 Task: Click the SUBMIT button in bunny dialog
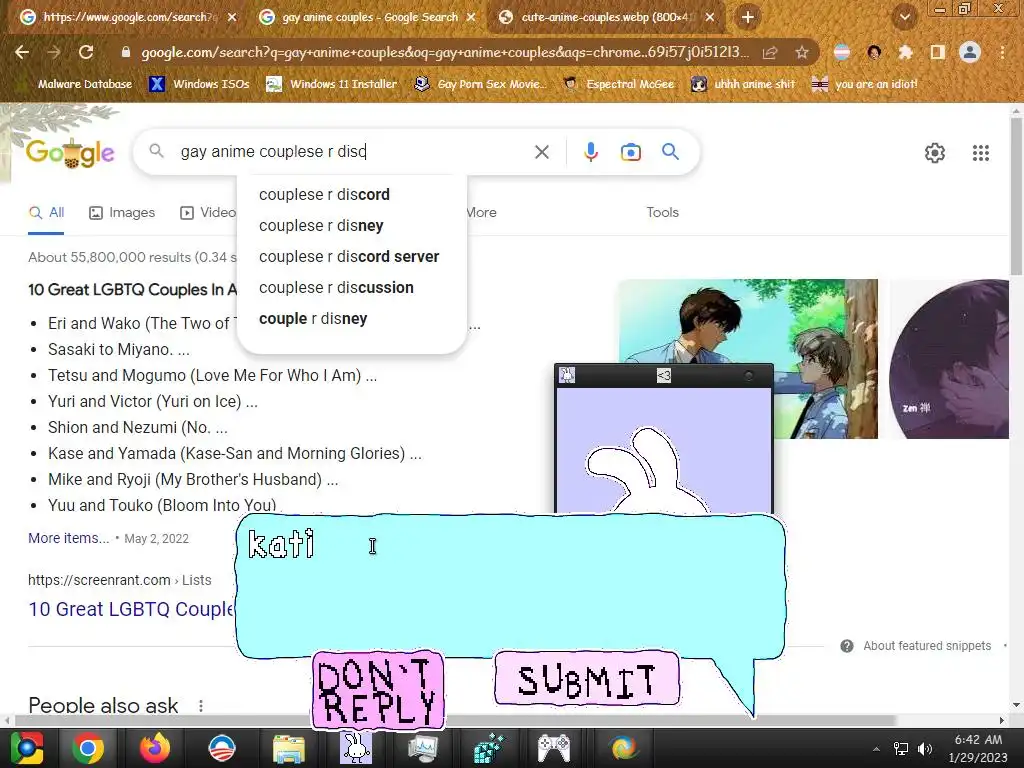pos(586,679)
